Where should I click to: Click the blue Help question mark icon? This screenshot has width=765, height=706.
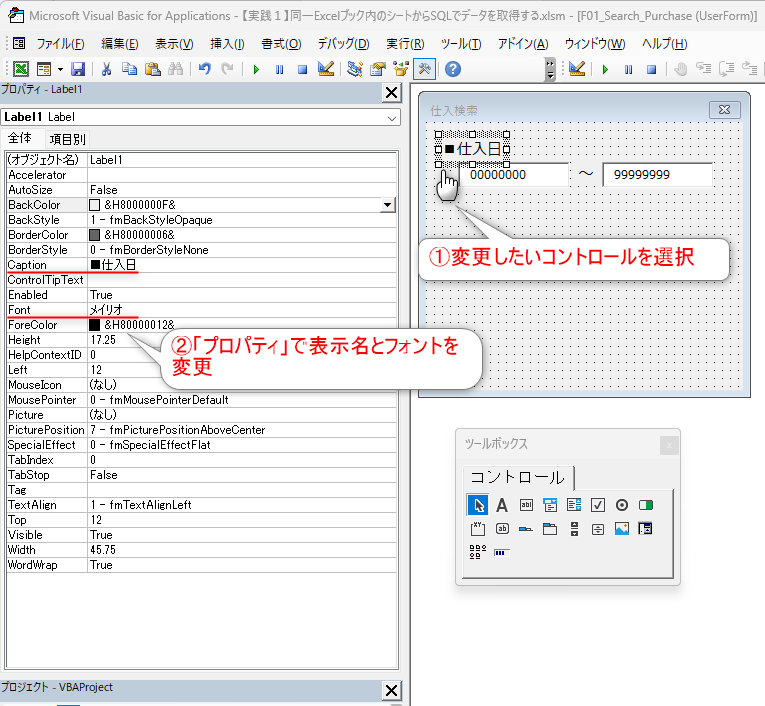(x=453, y=69)
